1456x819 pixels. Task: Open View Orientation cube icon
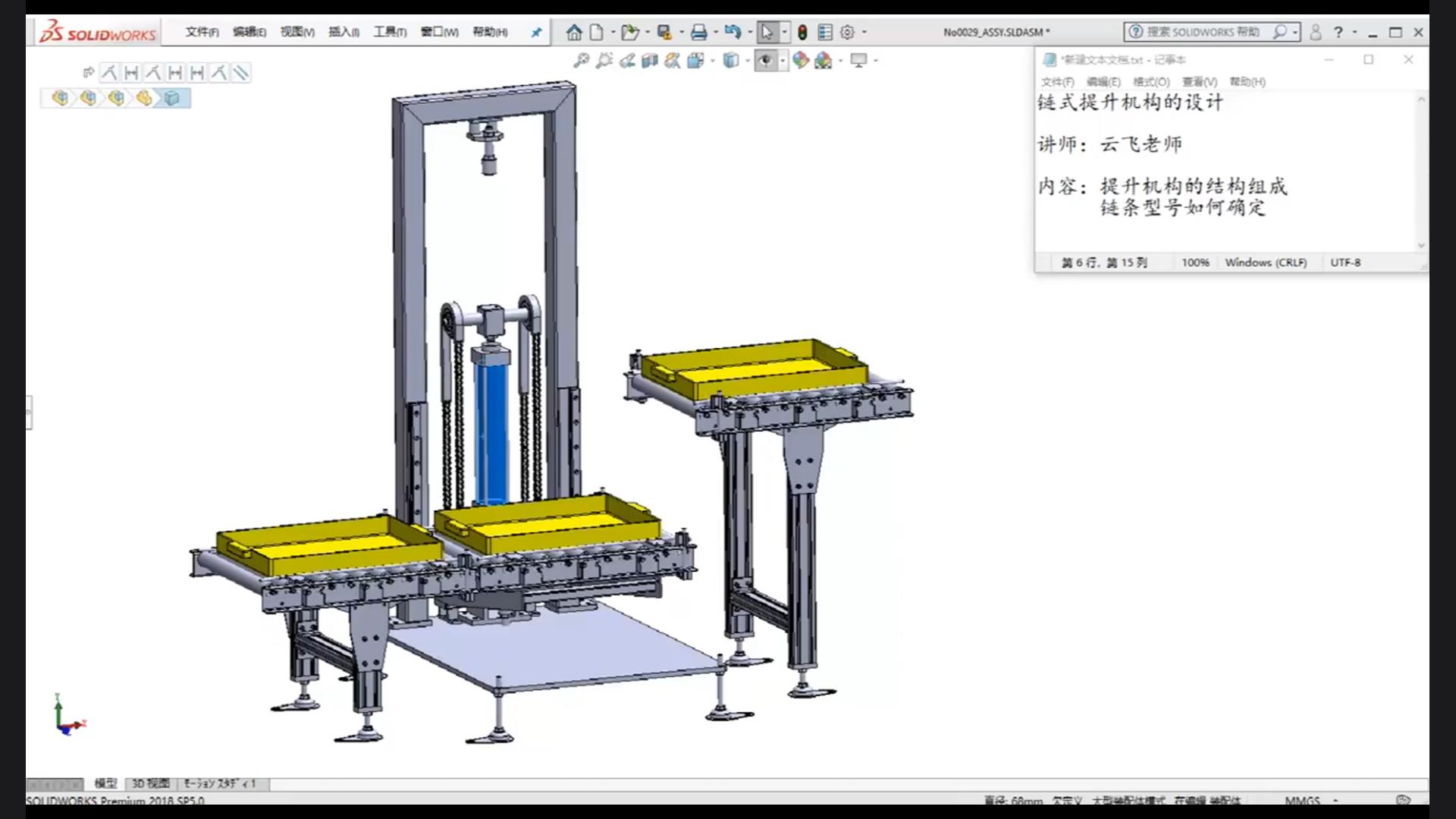(x=695, y=60)
